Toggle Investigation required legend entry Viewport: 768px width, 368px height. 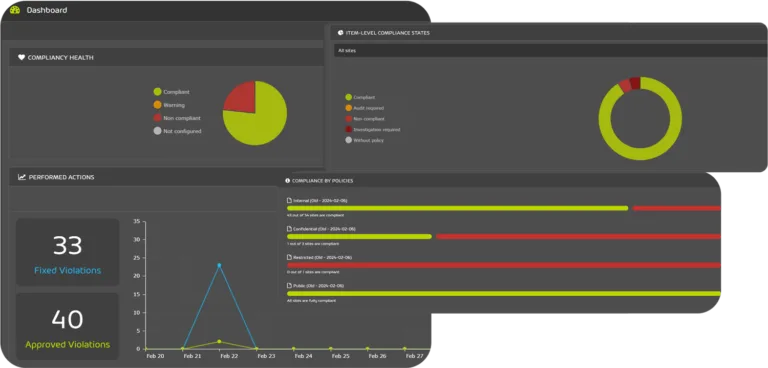pos(373,129)
